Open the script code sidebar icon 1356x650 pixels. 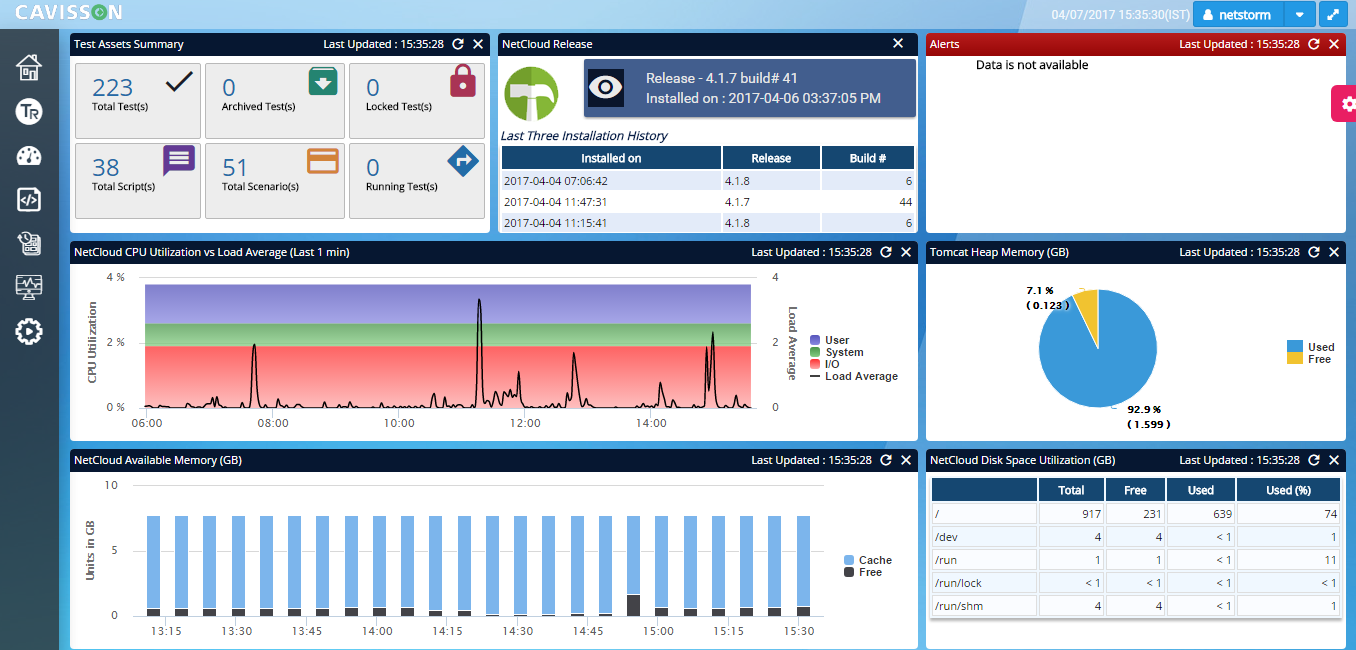coord(29,200)
